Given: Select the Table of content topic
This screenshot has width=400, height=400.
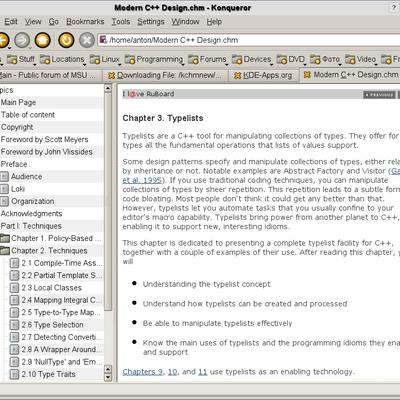Looking at the screenshot, I should click(x=28, y=115).
